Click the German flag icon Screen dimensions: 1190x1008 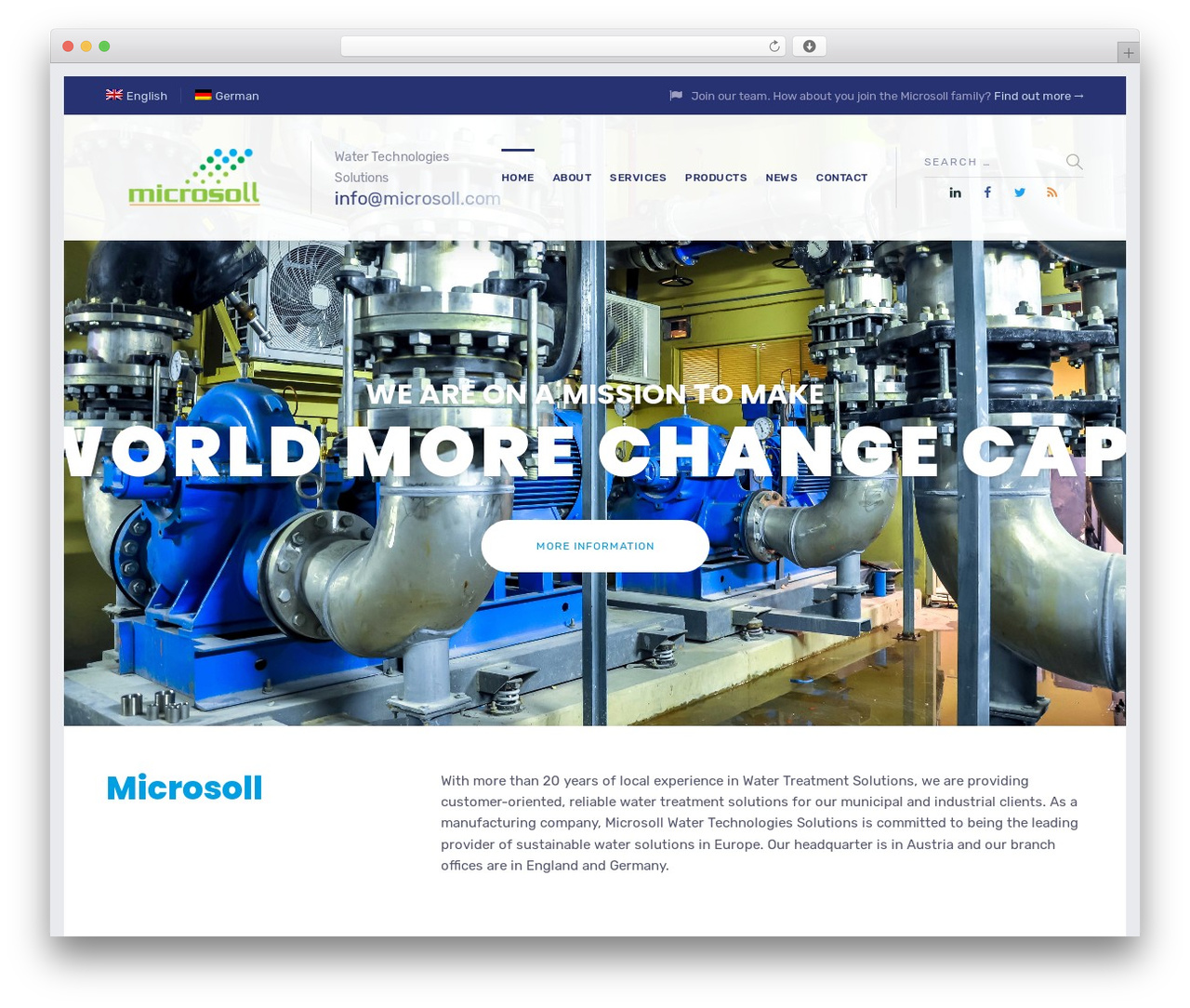point(203,95)
